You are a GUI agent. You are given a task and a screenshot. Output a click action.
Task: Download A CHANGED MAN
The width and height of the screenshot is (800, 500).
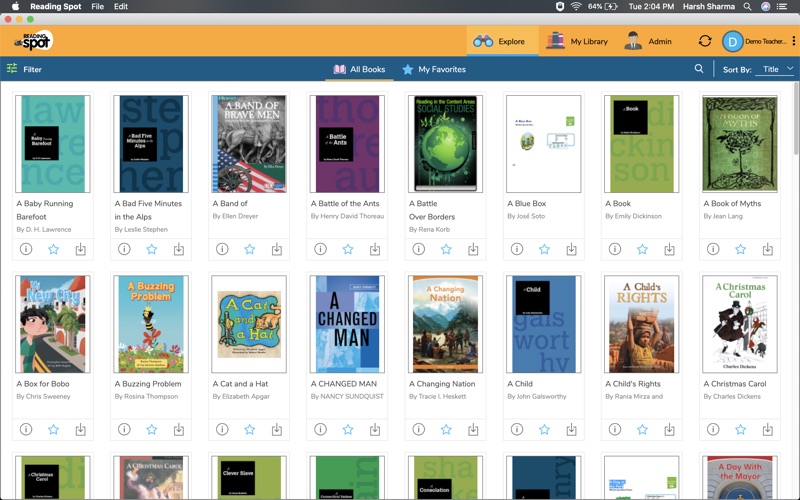375,429
